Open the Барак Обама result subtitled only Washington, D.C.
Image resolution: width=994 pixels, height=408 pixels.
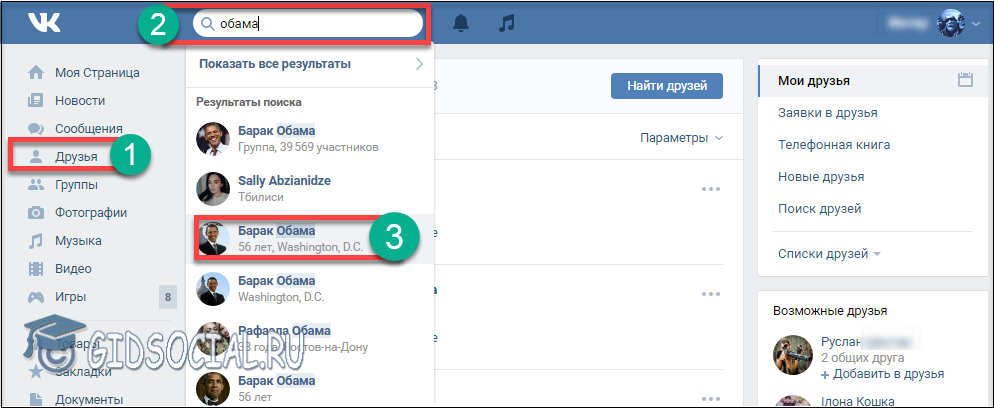[310, 288]
